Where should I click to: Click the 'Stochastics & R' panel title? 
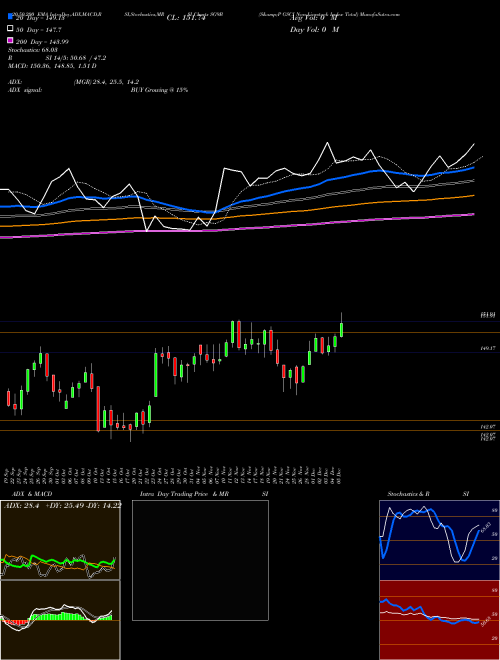coord(409,494)
